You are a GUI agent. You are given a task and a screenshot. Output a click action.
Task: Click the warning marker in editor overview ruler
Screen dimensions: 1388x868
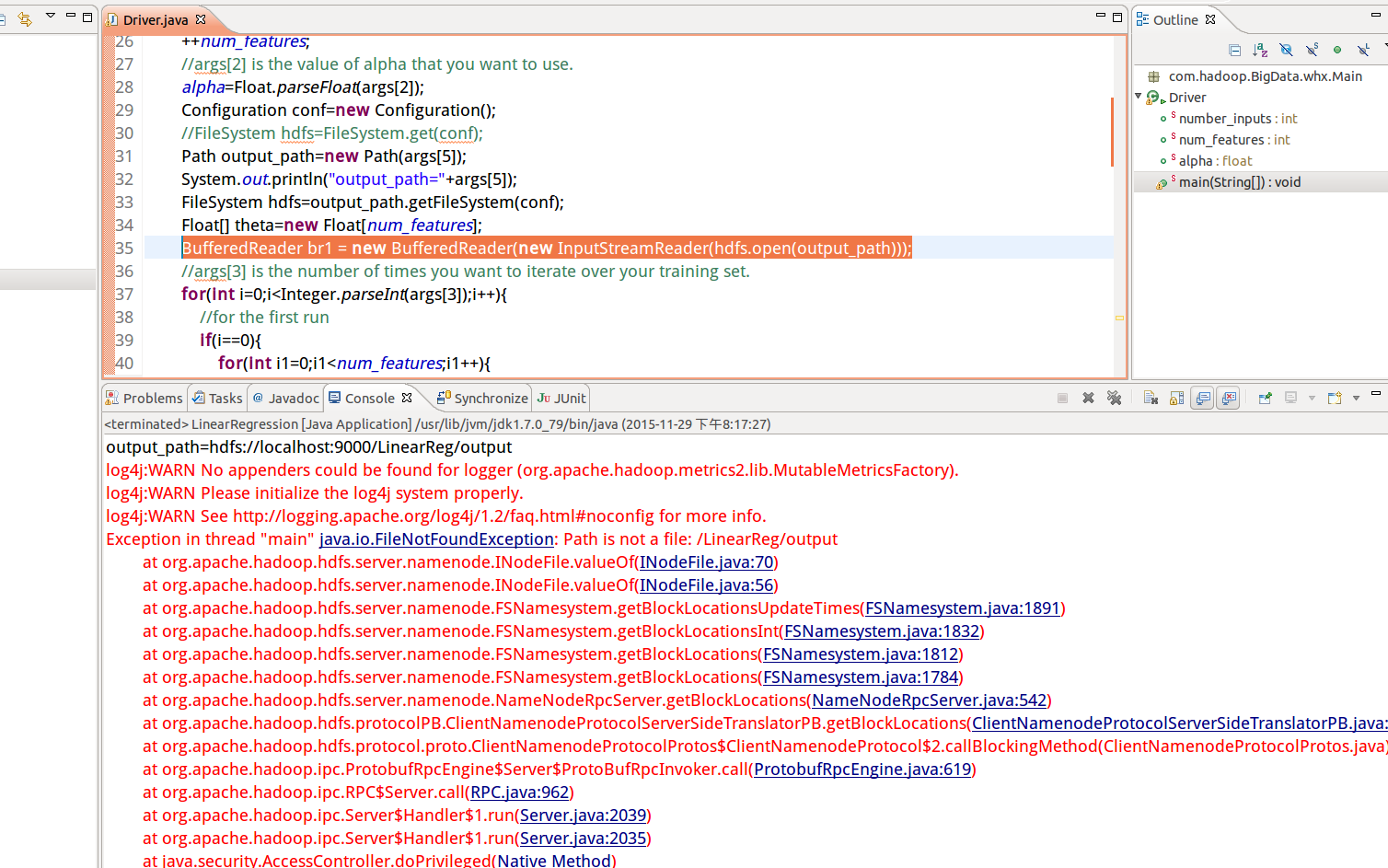(1119, 318)
